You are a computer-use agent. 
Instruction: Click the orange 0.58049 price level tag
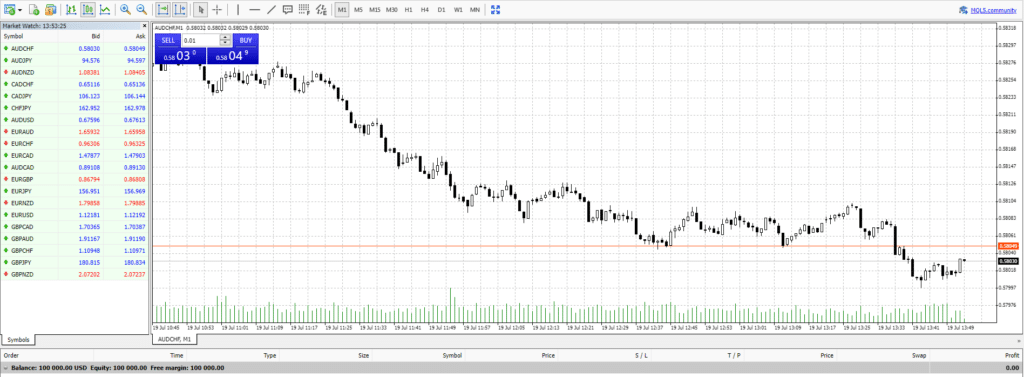click(x=1008, y=246)
